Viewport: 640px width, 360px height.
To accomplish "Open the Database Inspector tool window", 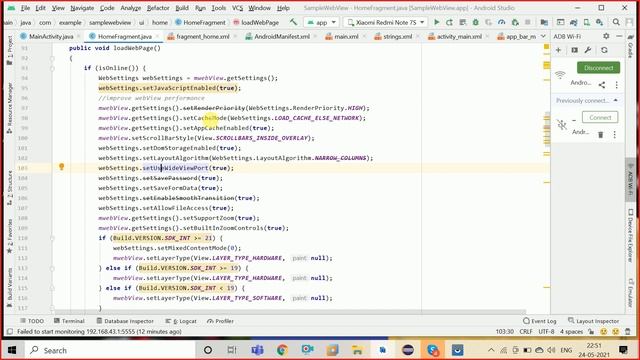I will click(125, 321).
